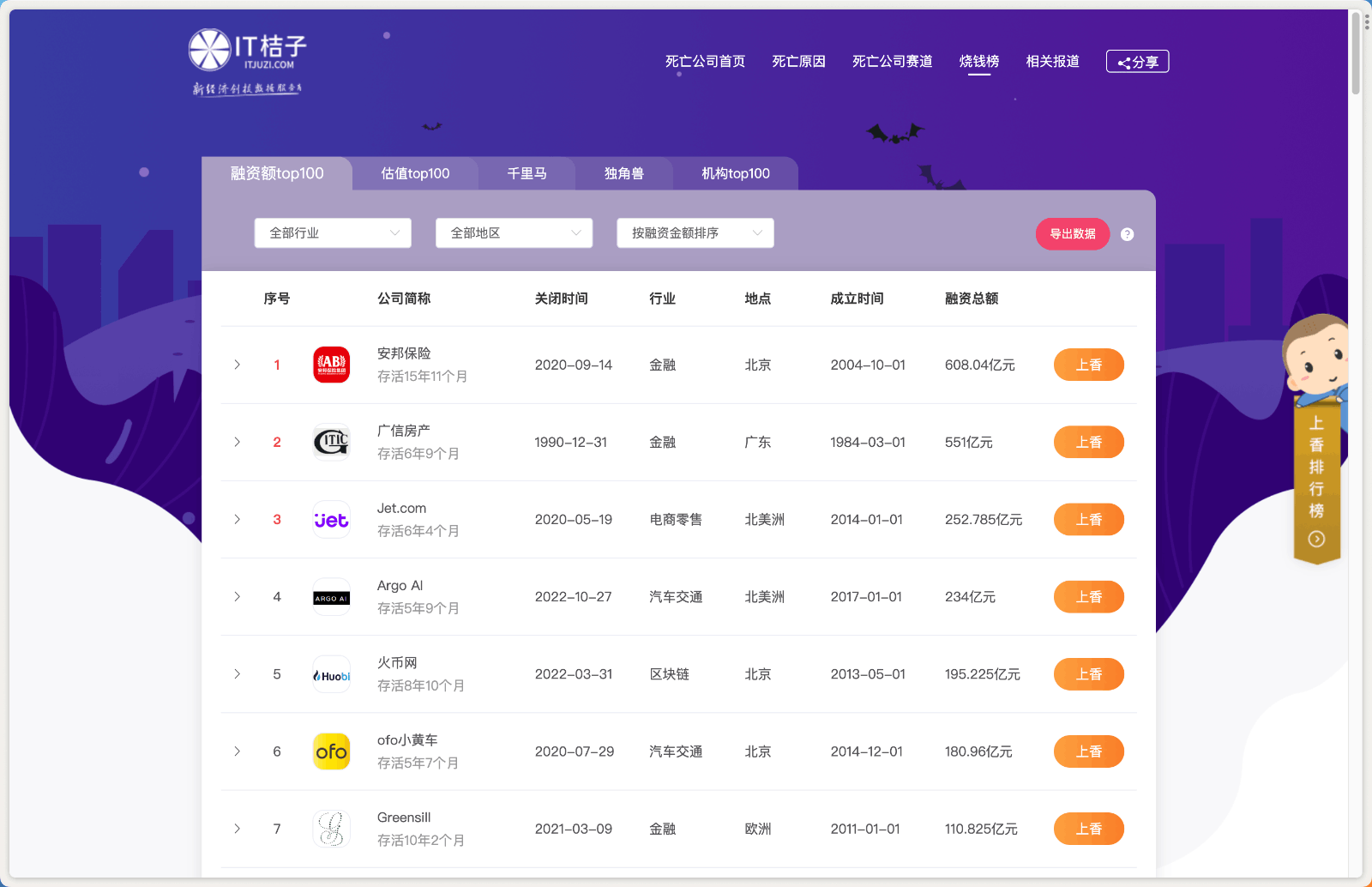Open the 按融资金额排序 sort dropdown
This screenshot has width=1372, height=887.
(x=695, y=233)
